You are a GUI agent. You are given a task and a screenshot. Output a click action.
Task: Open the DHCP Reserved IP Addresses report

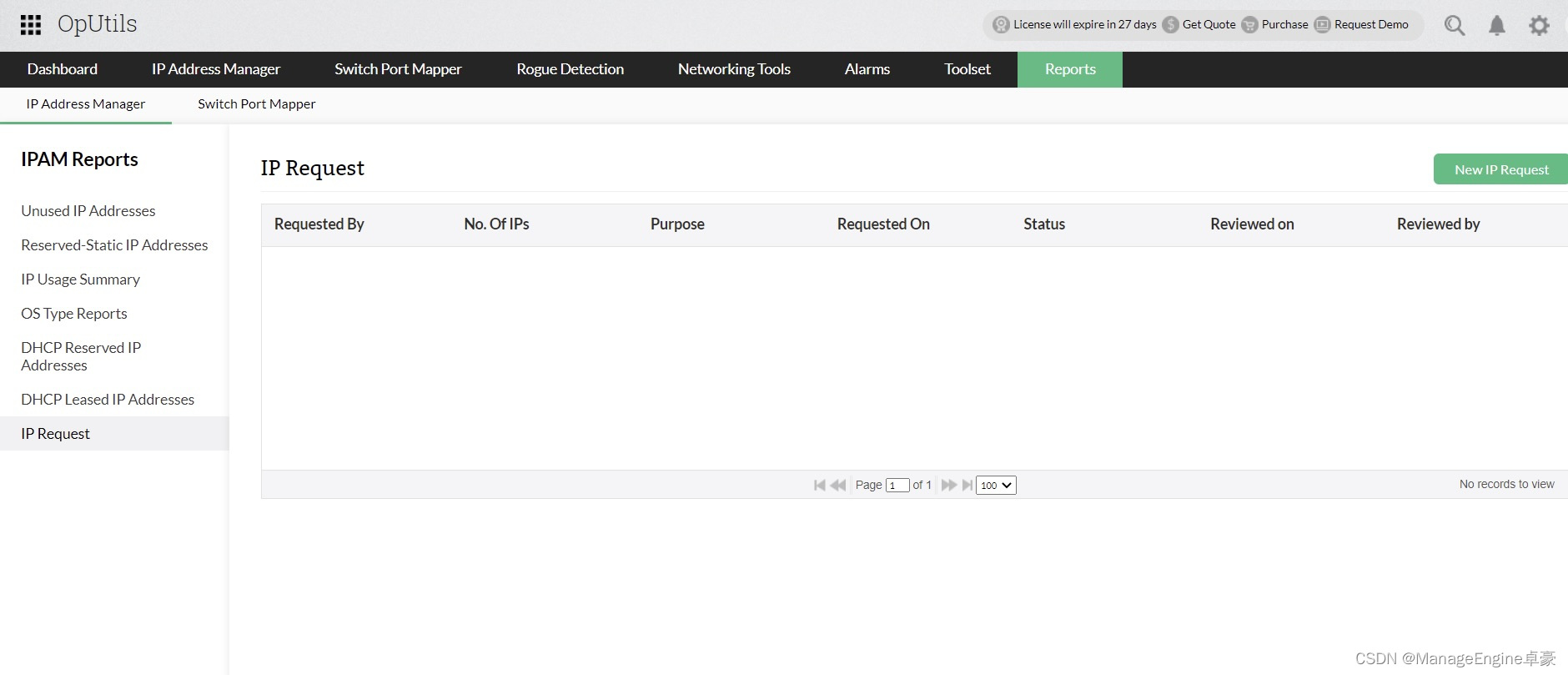(81, 356)
